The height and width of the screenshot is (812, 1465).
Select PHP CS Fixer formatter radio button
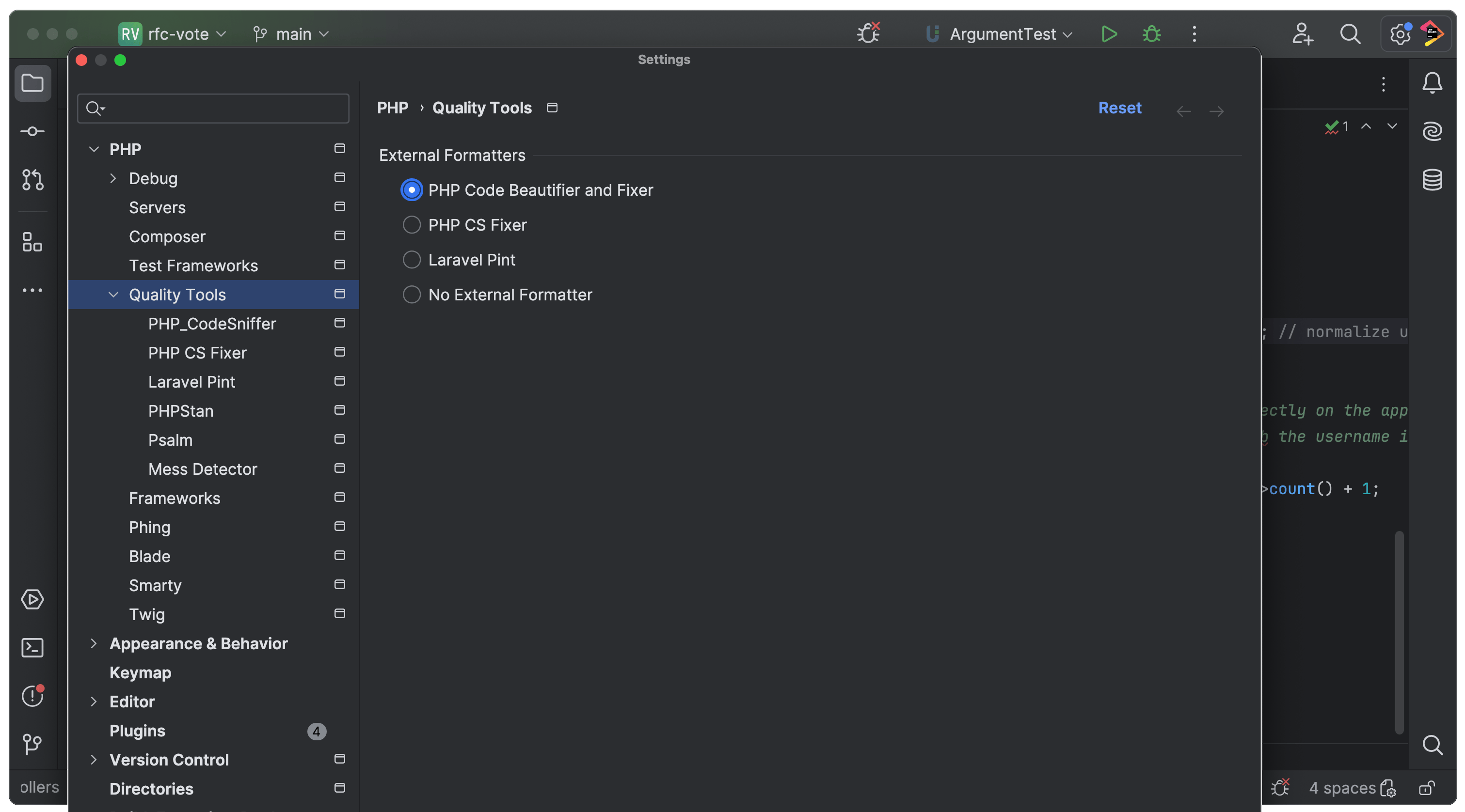(x=412, y=225)
